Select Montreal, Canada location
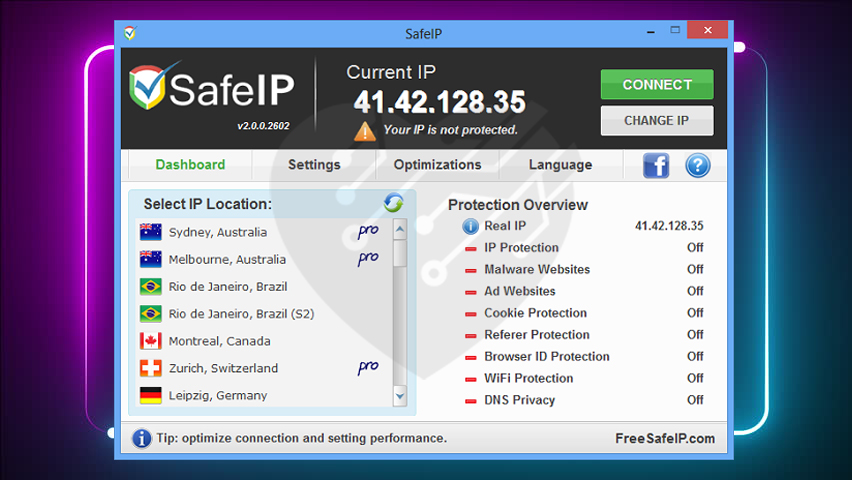The image size is (852, 480). coord(264,341)
